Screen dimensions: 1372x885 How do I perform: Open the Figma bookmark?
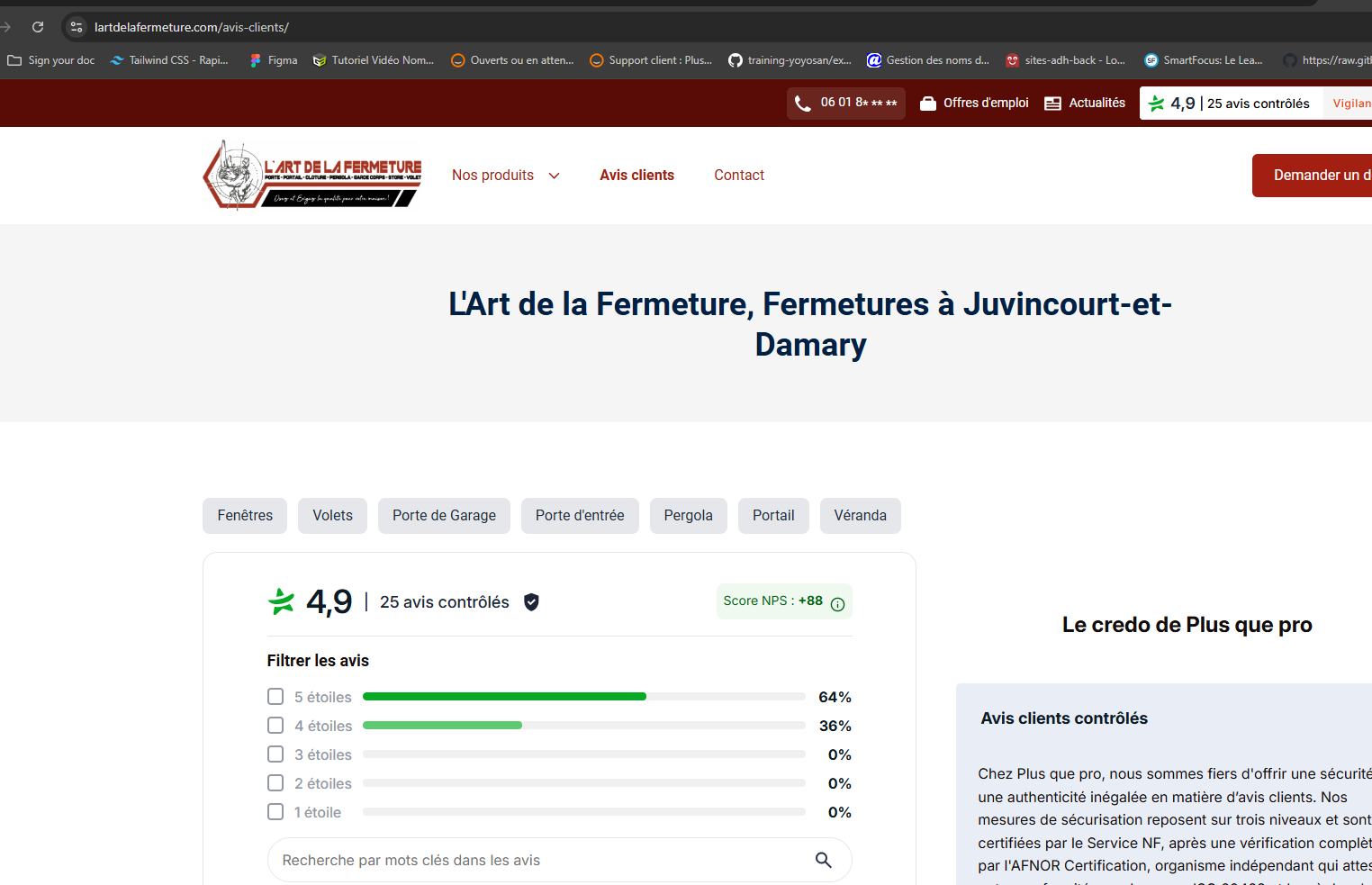[x=274, y=60]
